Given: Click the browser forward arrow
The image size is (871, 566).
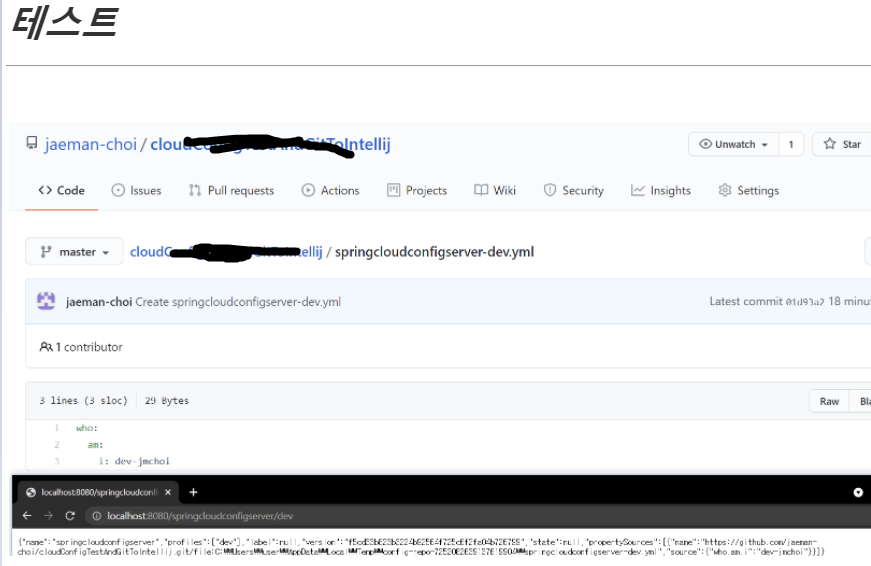Looking at the screenshot, I should 48,515.
